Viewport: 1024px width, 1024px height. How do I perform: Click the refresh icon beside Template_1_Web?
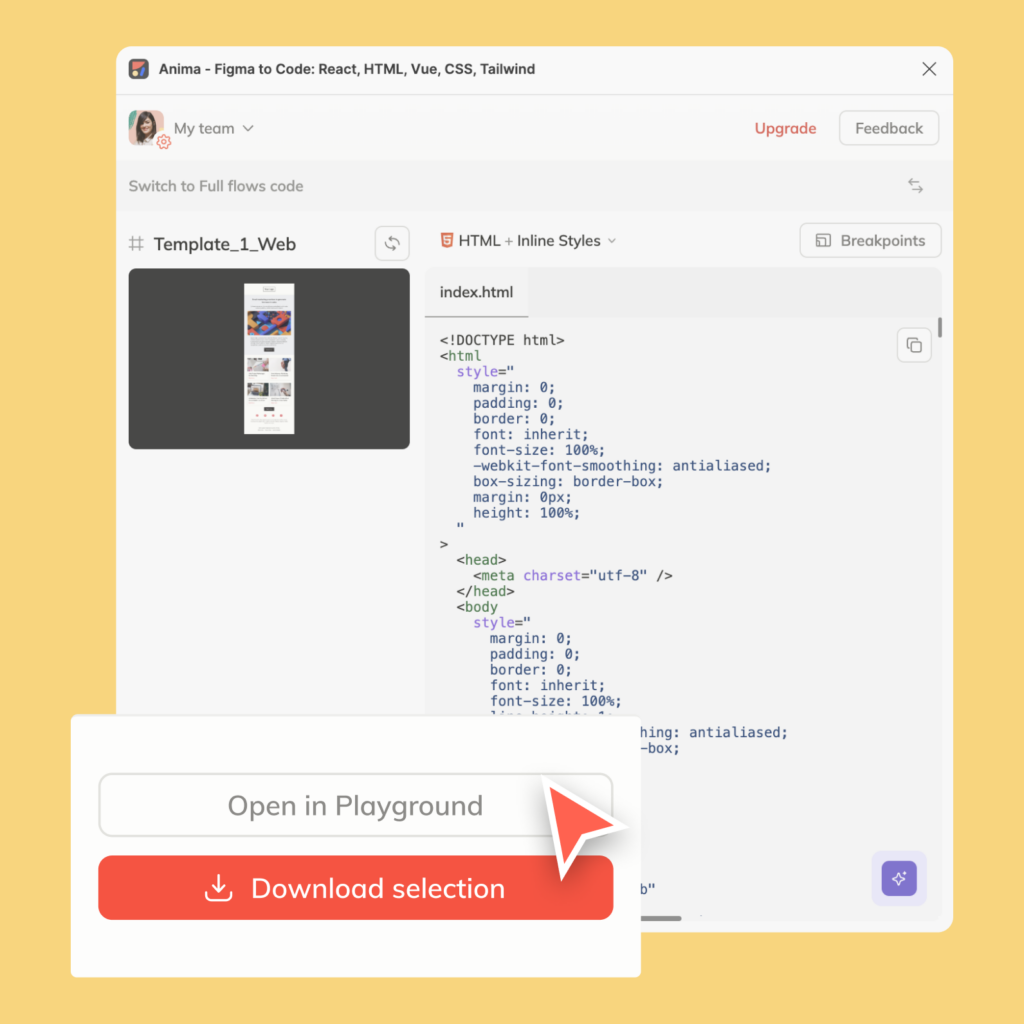pyautogui.click(x=391, y=243)
